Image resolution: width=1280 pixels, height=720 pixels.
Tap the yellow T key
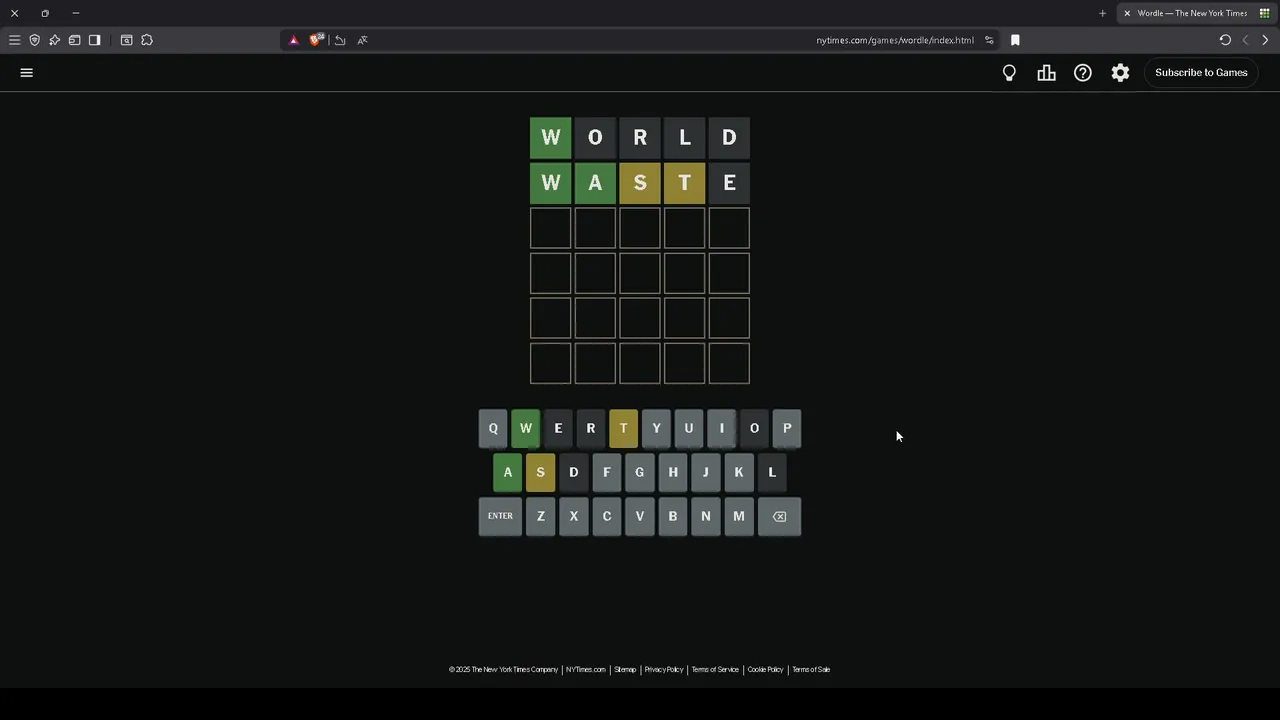tap(623, 428)
